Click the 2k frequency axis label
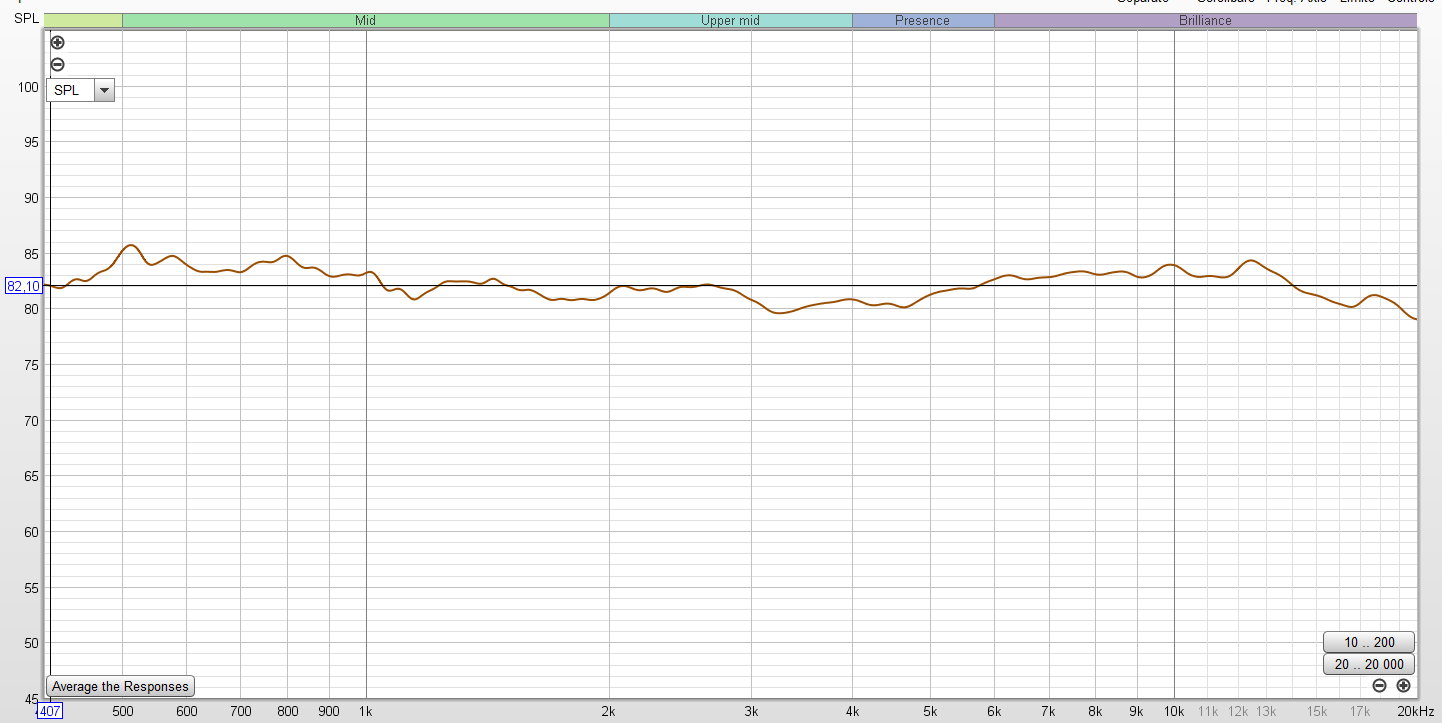This screenshot has width=1442, height=723. click(x=609, y=711)
